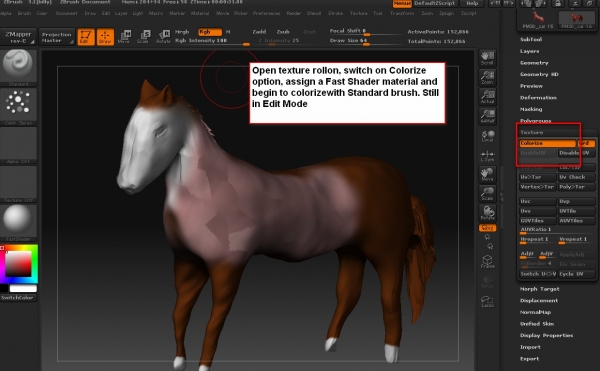Click the Disable UV button
Screen dimensions: 600x371
[x=576, y=153]
